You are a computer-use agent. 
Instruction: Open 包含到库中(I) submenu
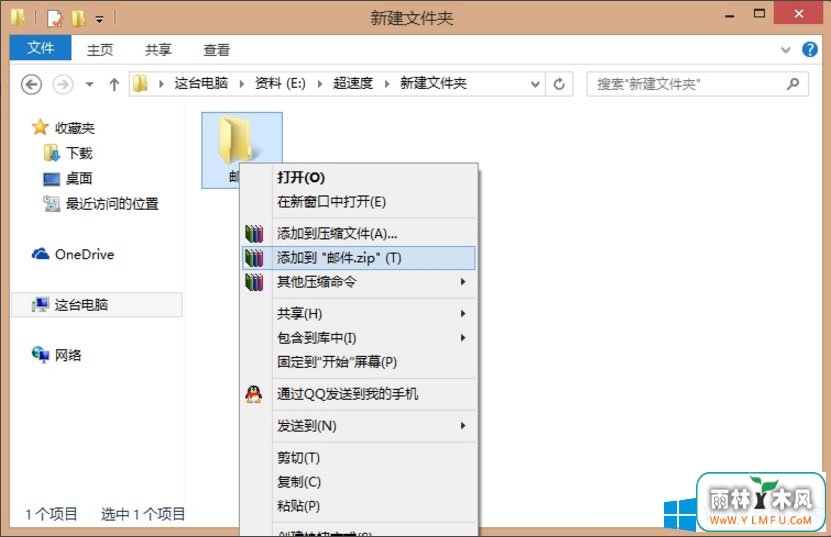(x=359, y=338)
